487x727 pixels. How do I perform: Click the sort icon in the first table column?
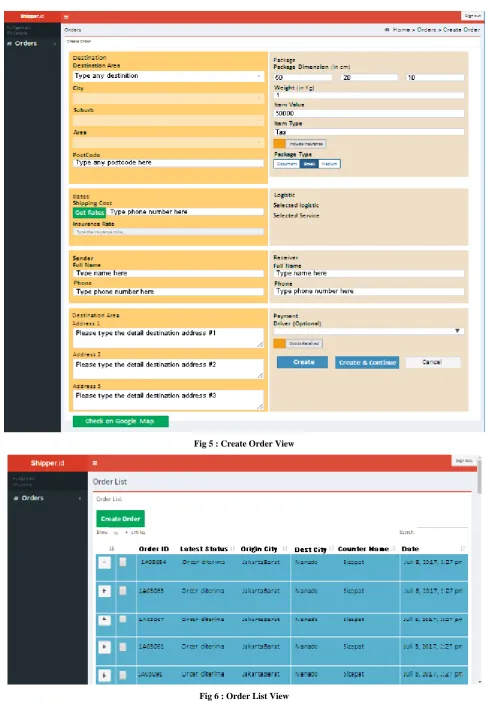point(111,548)
